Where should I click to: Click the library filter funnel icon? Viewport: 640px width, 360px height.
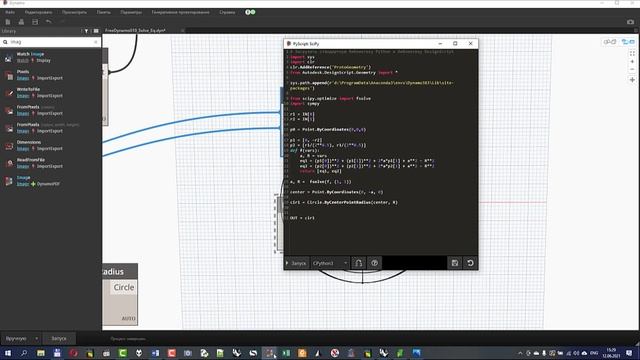tap(86, 31)
